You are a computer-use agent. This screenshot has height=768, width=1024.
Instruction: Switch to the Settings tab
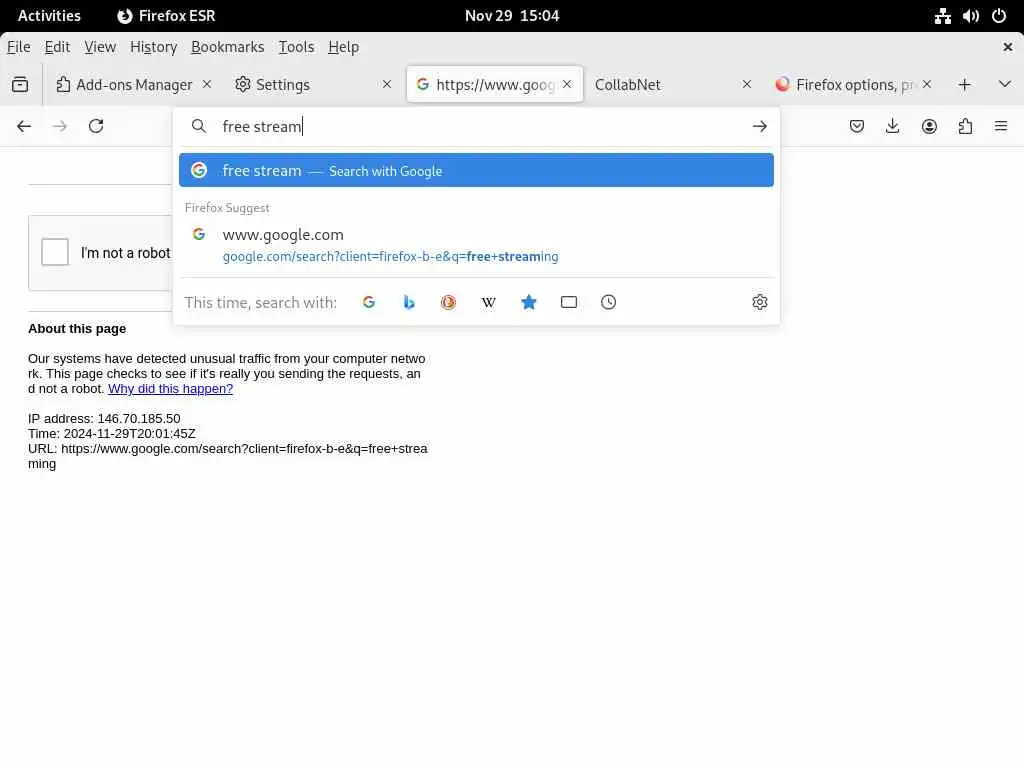[x=313, y=84]
